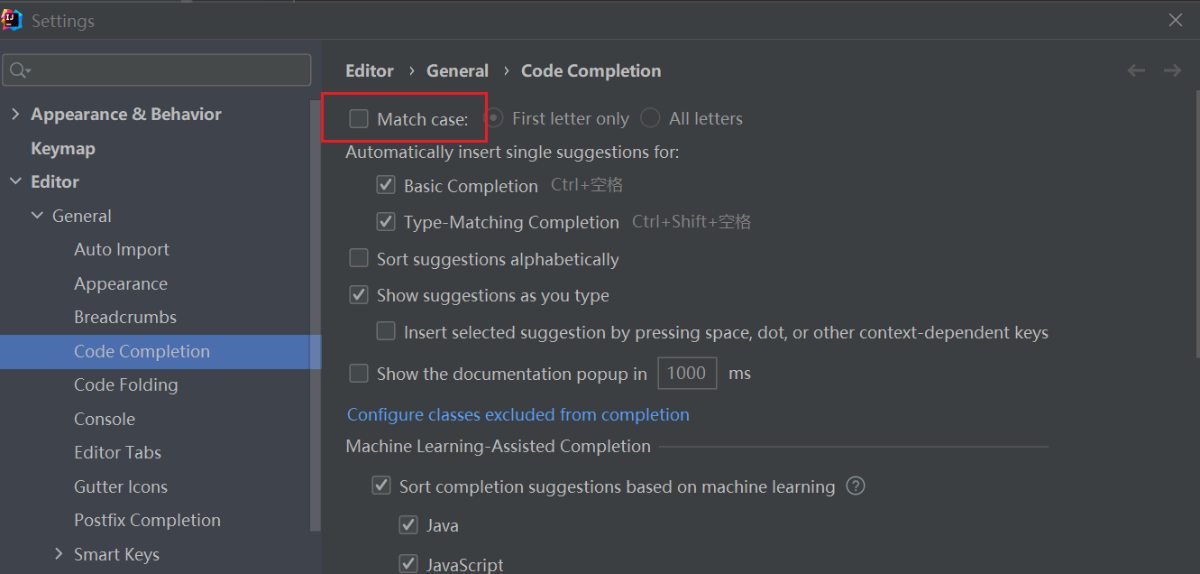Expand Appearance & Behavior section

(15, 114)
